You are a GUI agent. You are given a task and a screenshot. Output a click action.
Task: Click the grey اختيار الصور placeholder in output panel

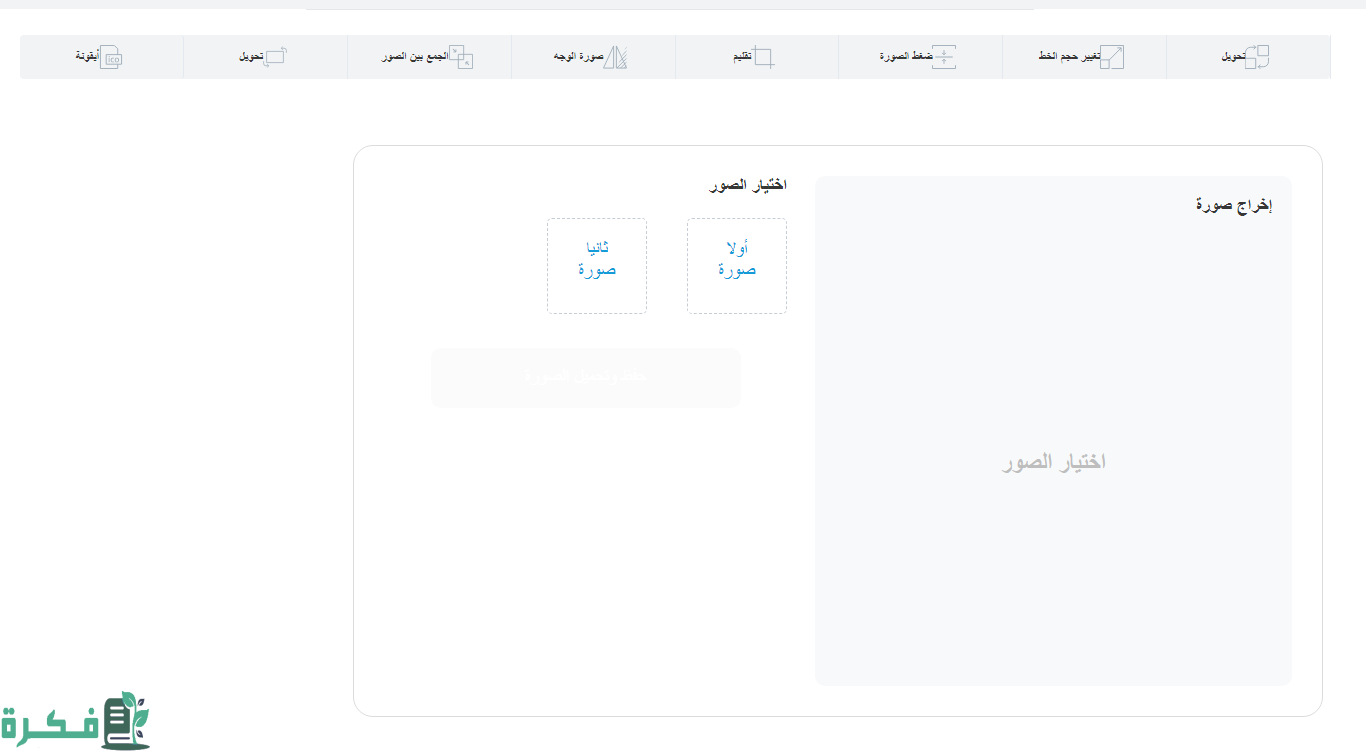point(1054,462)
